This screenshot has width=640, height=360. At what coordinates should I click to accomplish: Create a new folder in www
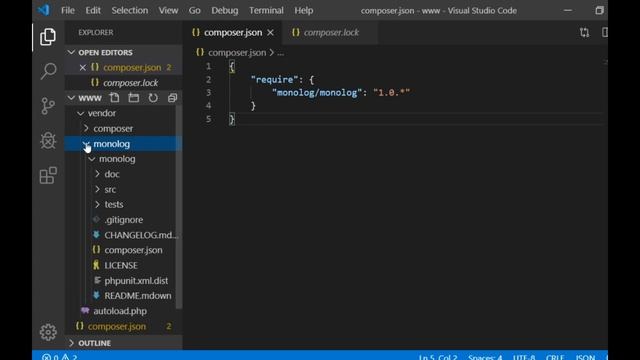tap(133, 98)
